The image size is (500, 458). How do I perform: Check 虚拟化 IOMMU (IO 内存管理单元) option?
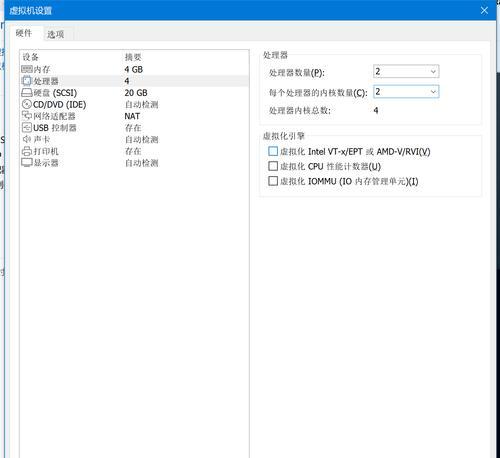point(273,181)
